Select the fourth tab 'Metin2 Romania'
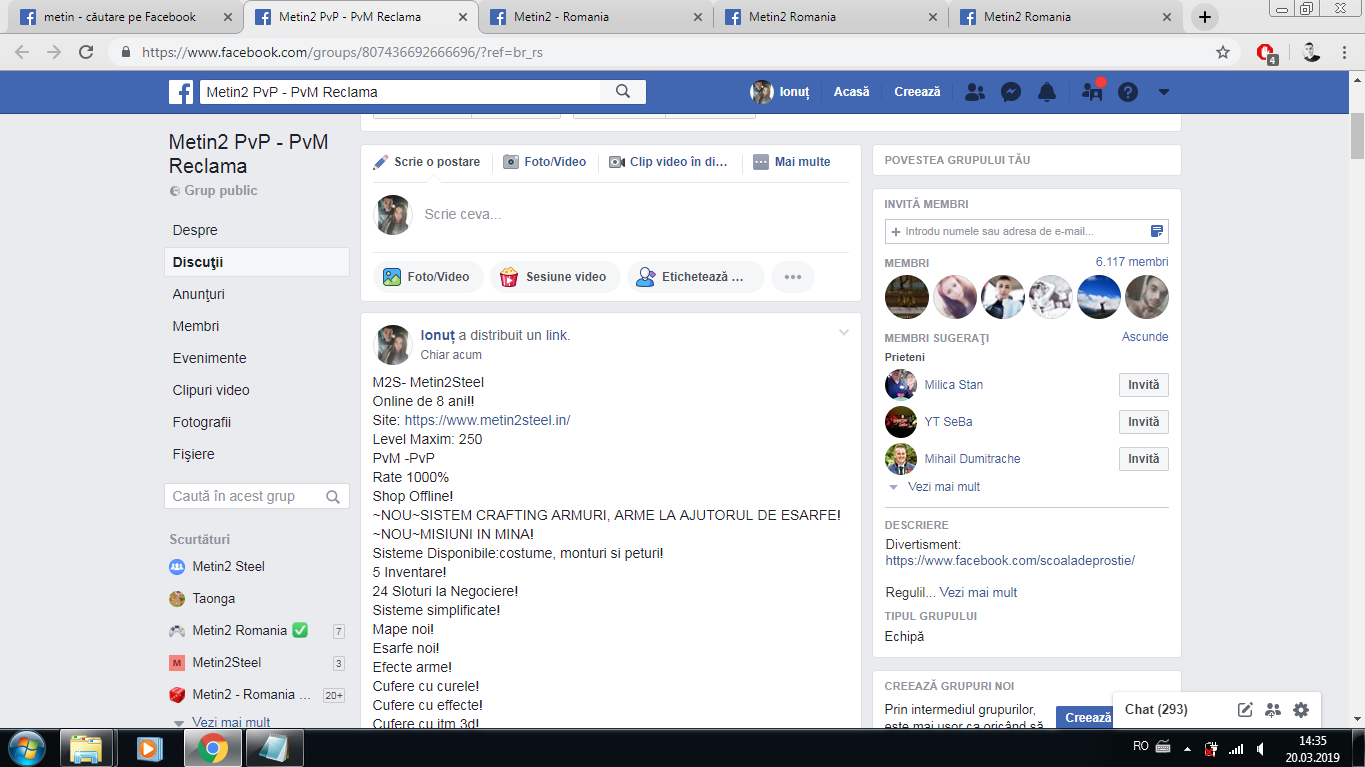Viewport: 1365px width, 767px height. coord(831,17)
